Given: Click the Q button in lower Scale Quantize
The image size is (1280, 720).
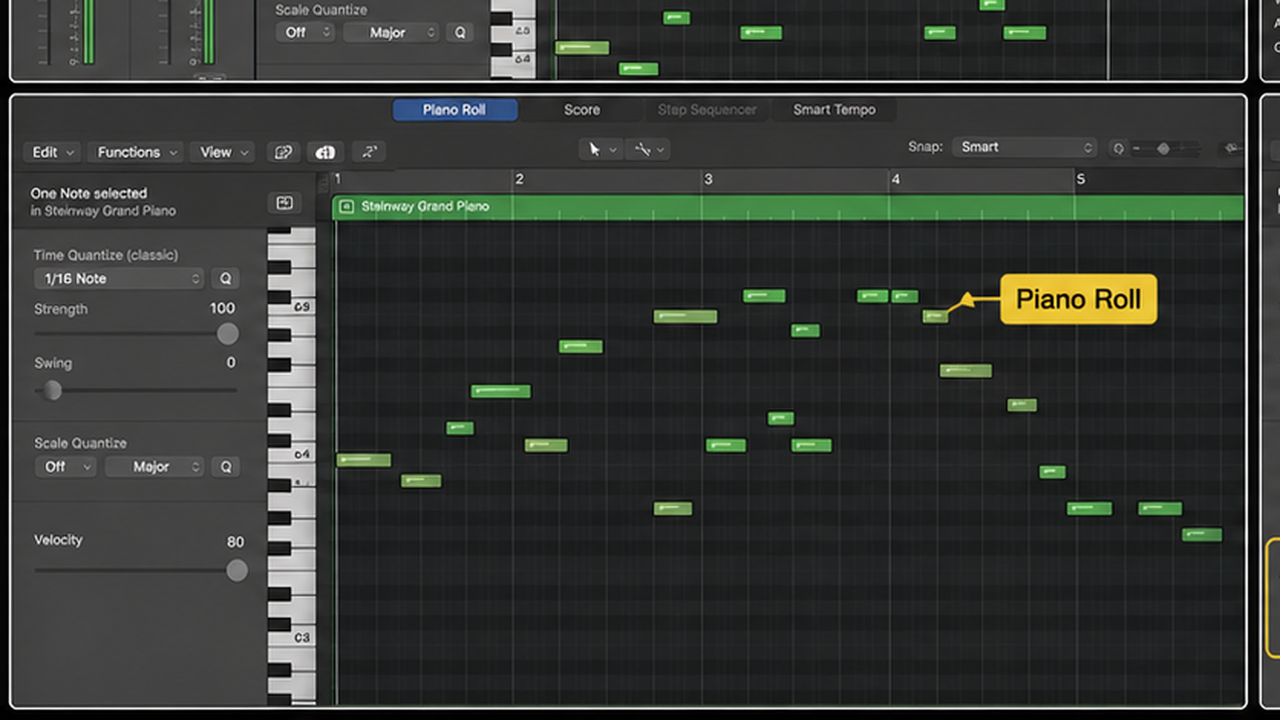Looking at the screenshot, I should (226, 467).
